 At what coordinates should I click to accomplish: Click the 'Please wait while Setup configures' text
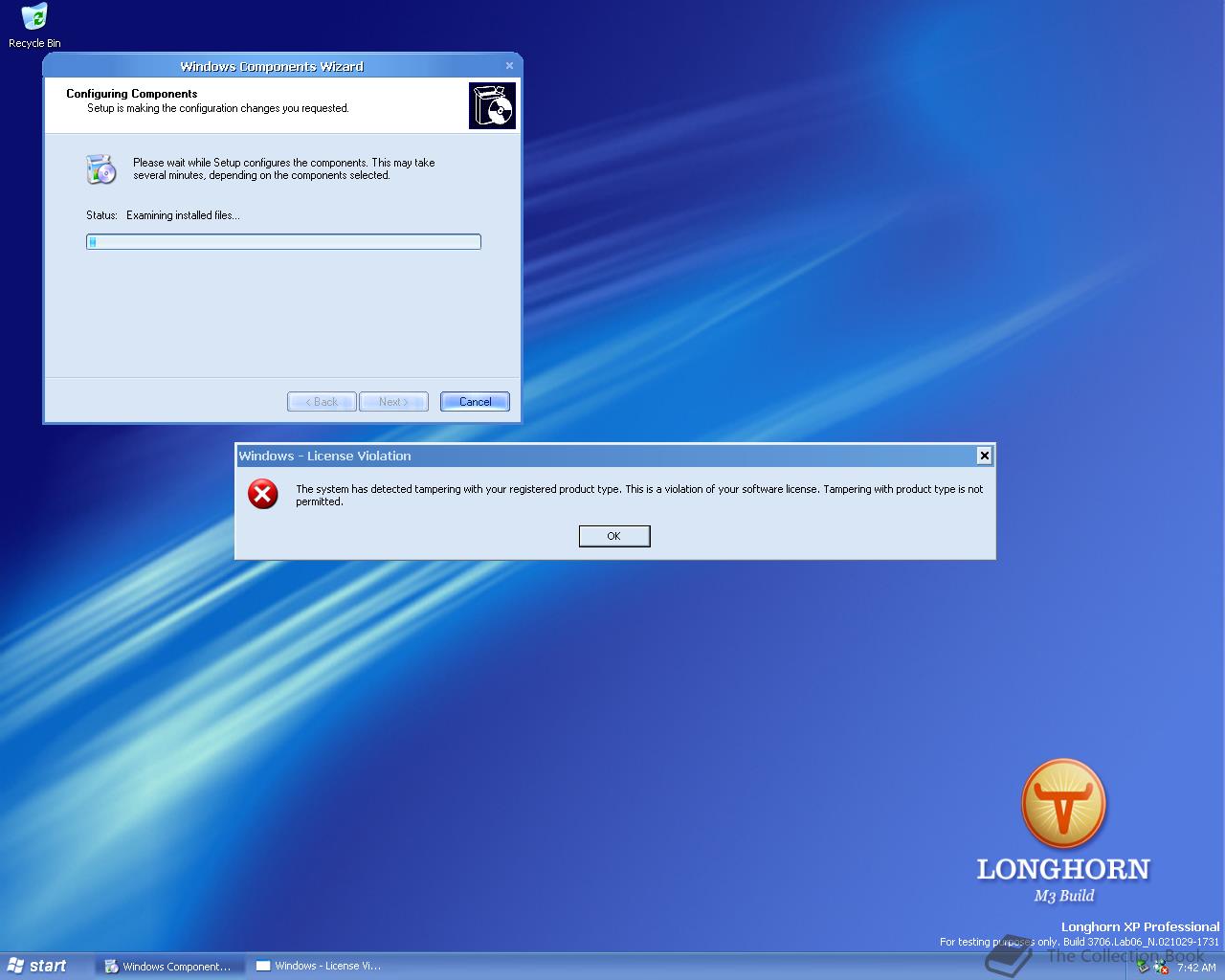284,169
